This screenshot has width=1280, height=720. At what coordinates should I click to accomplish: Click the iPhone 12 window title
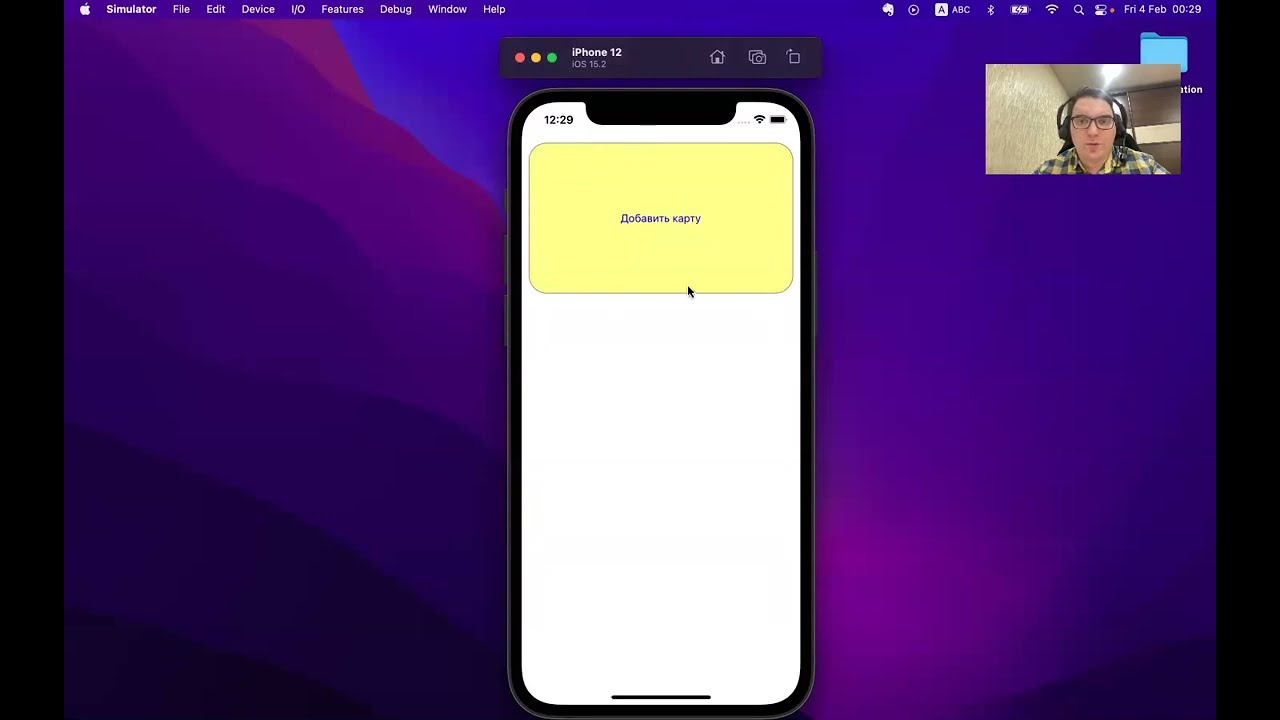coord(597,52)
